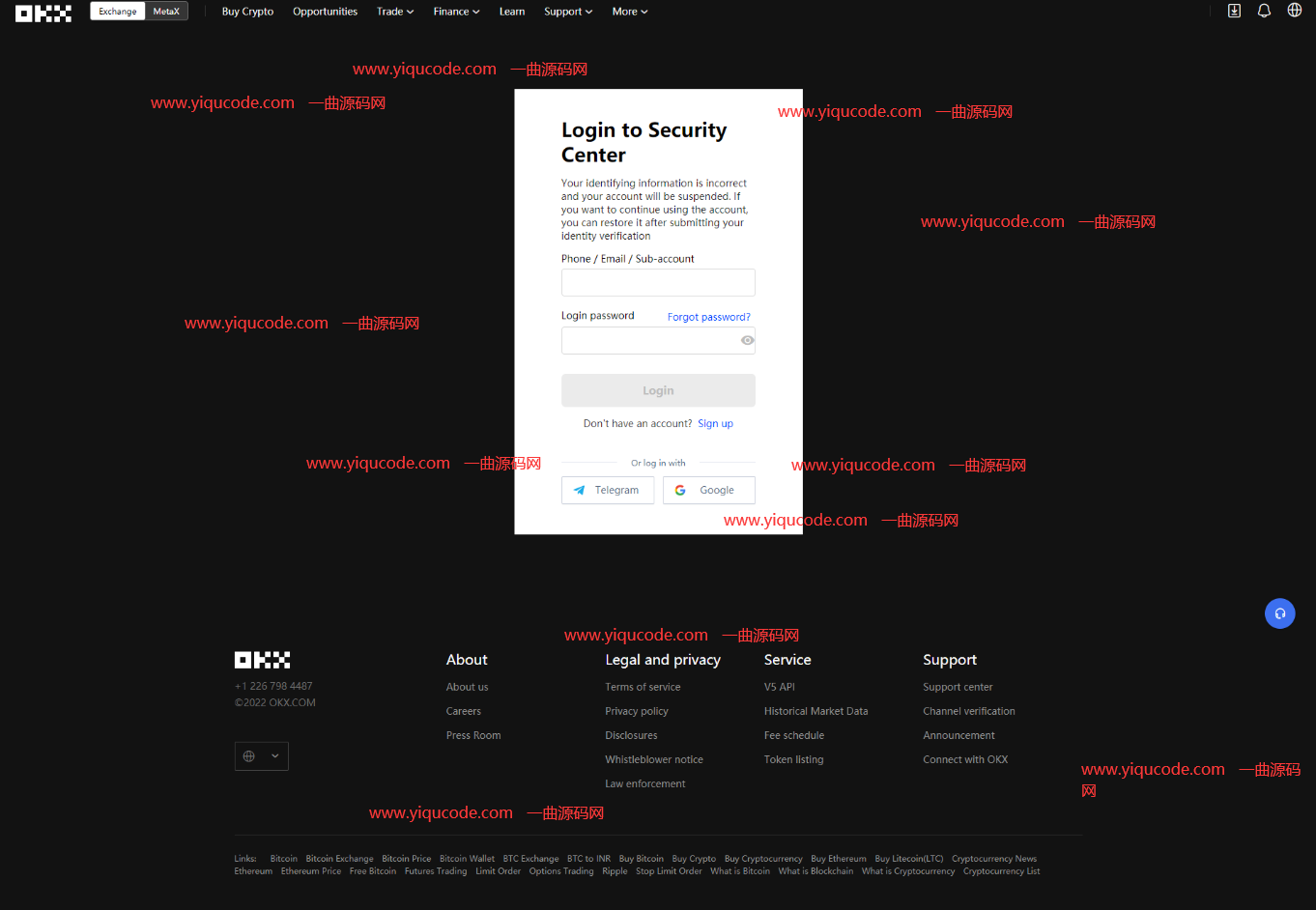Click the Phone / Email / Sub-account field

(658, 282)
